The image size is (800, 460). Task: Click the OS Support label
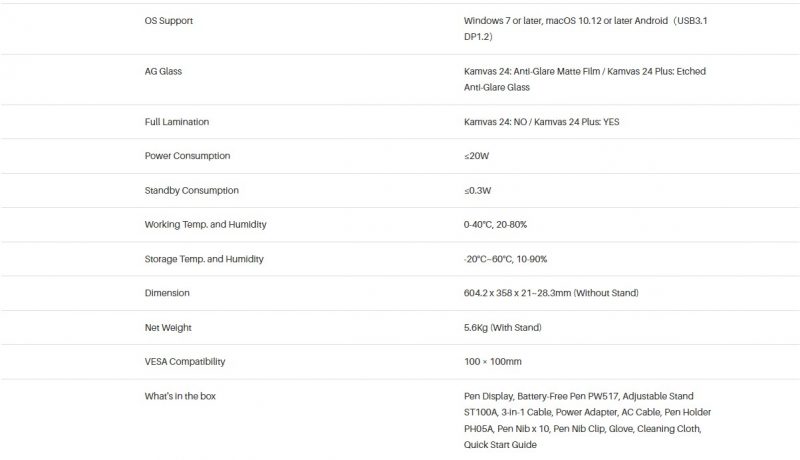pyautogui.click(x=168, y=21)
